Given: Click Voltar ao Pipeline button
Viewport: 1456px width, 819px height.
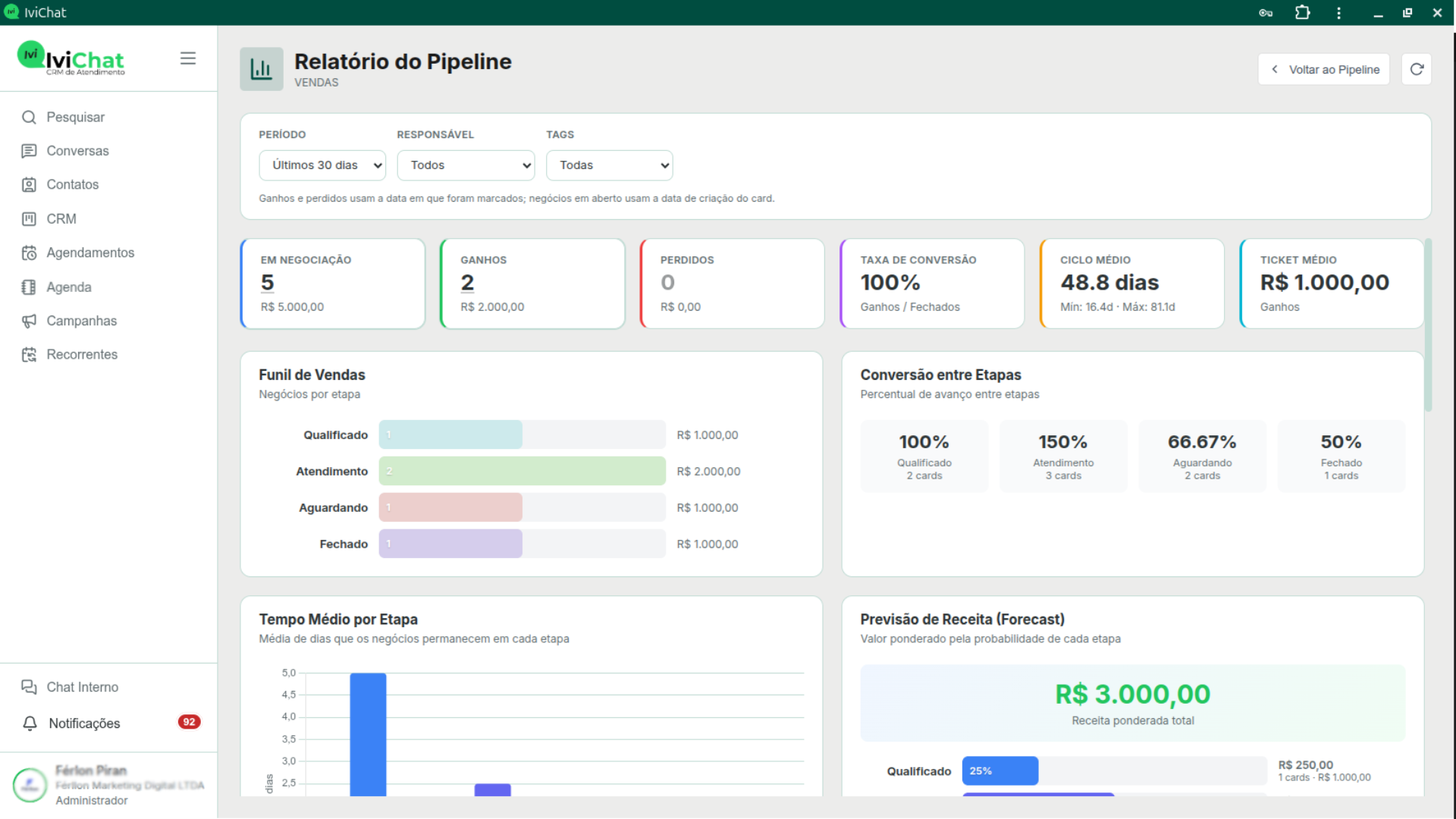Looking at the screenshot, I should [1323, 69].
